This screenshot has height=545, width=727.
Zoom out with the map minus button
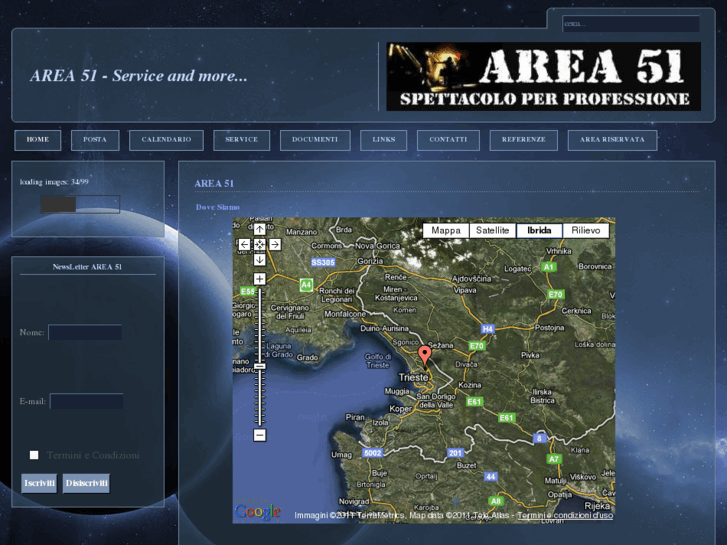pyautogui.click(x=260, y=435)
